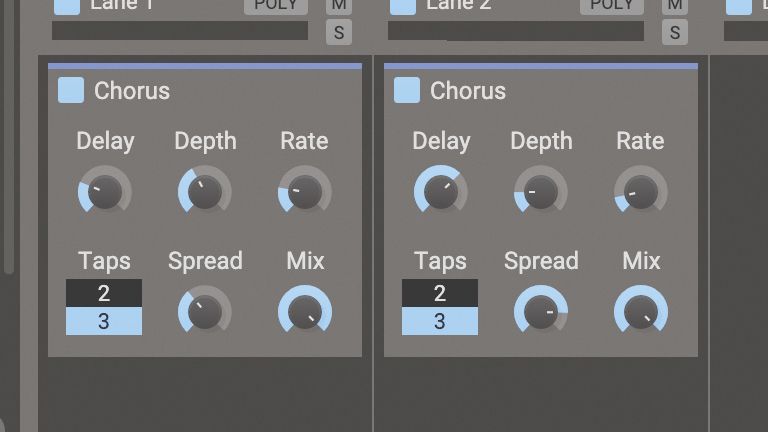Select 2 taps in Lane 1 Chorus
Image resolution: width=768 pixels, height=432 pixels.
104,293
